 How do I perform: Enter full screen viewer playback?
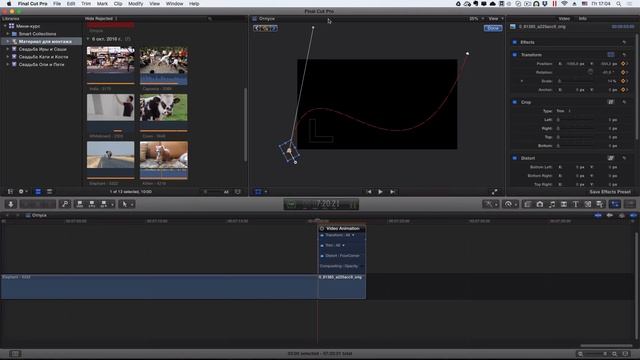pyautogui.click(x=494, y=192)
